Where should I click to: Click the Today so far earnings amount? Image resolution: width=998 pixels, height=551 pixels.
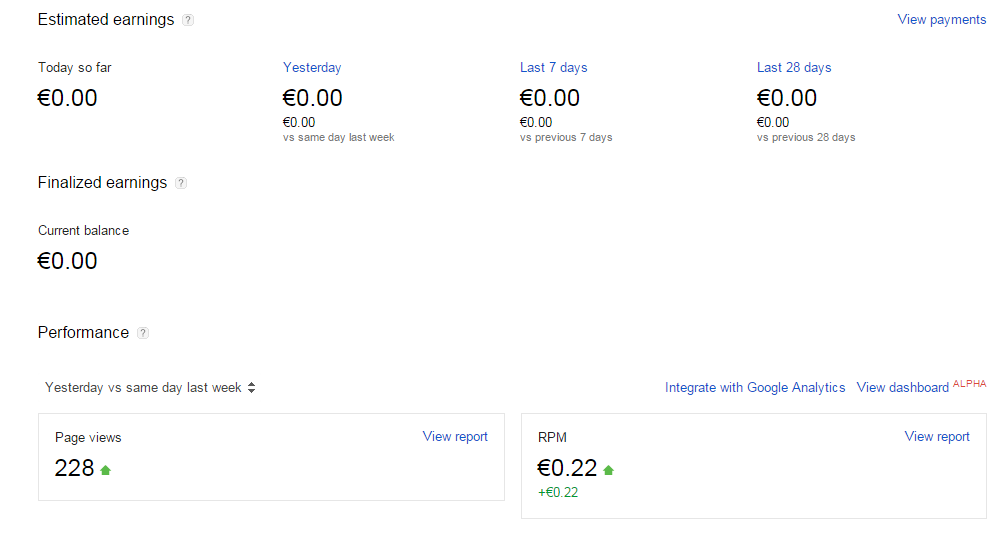click(68, 98)
